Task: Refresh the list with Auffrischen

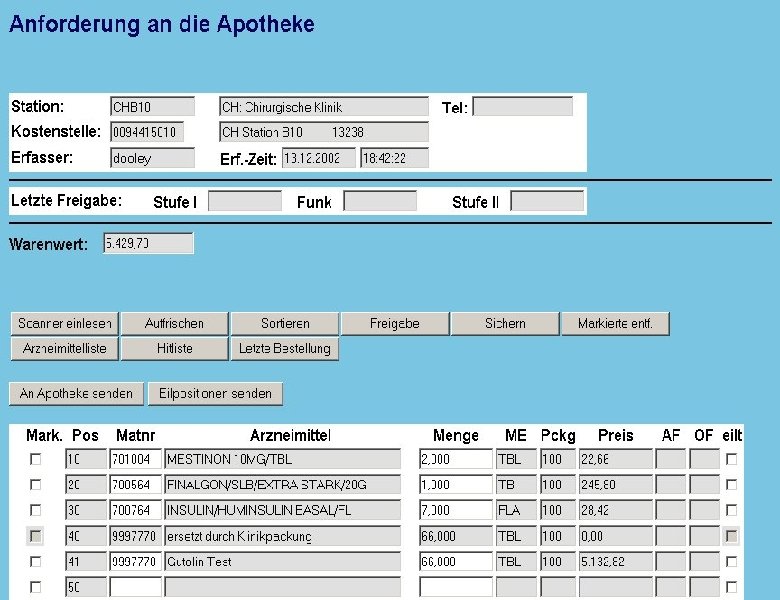Action: [x=175, y=324]
